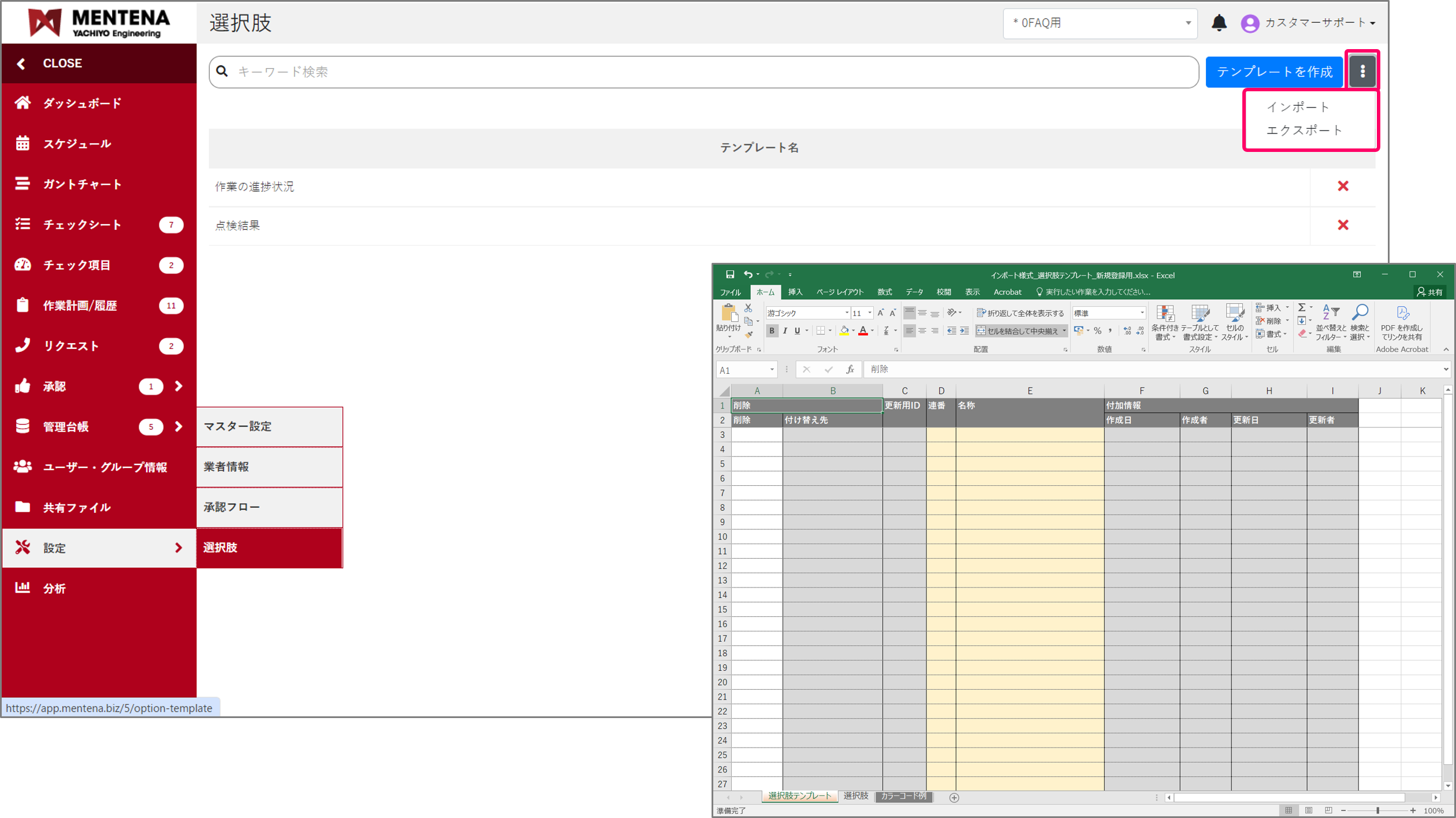Open 検索と選択 in the Excel ribbon

[x=1360, y=323]
